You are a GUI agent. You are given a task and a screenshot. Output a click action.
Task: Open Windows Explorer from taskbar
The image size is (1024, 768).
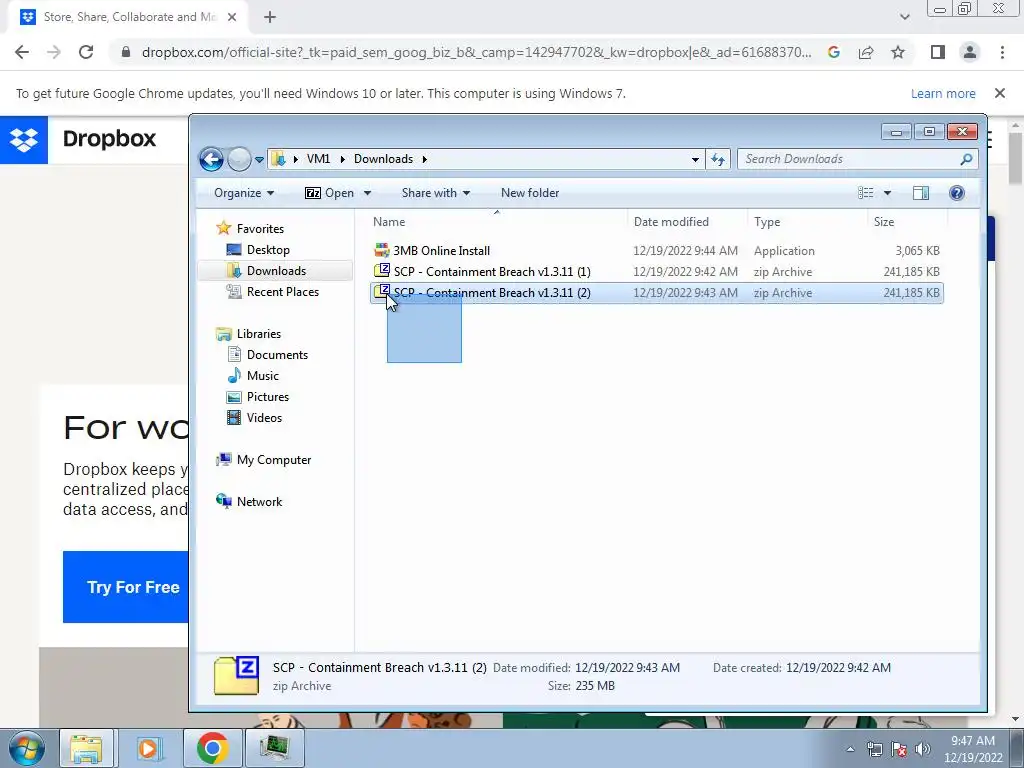(x=86, y=748)
